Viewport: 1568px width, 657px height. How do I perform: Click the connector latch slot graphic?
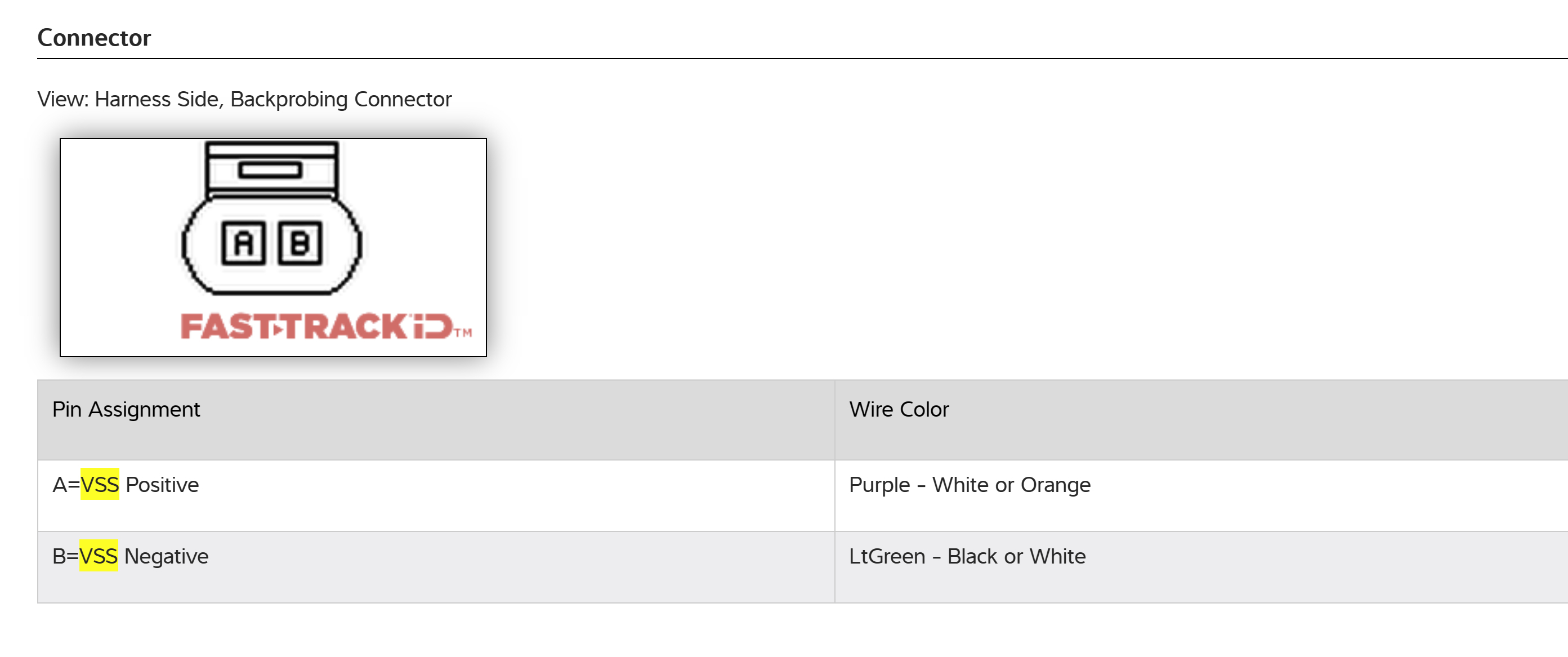[270, 169]
